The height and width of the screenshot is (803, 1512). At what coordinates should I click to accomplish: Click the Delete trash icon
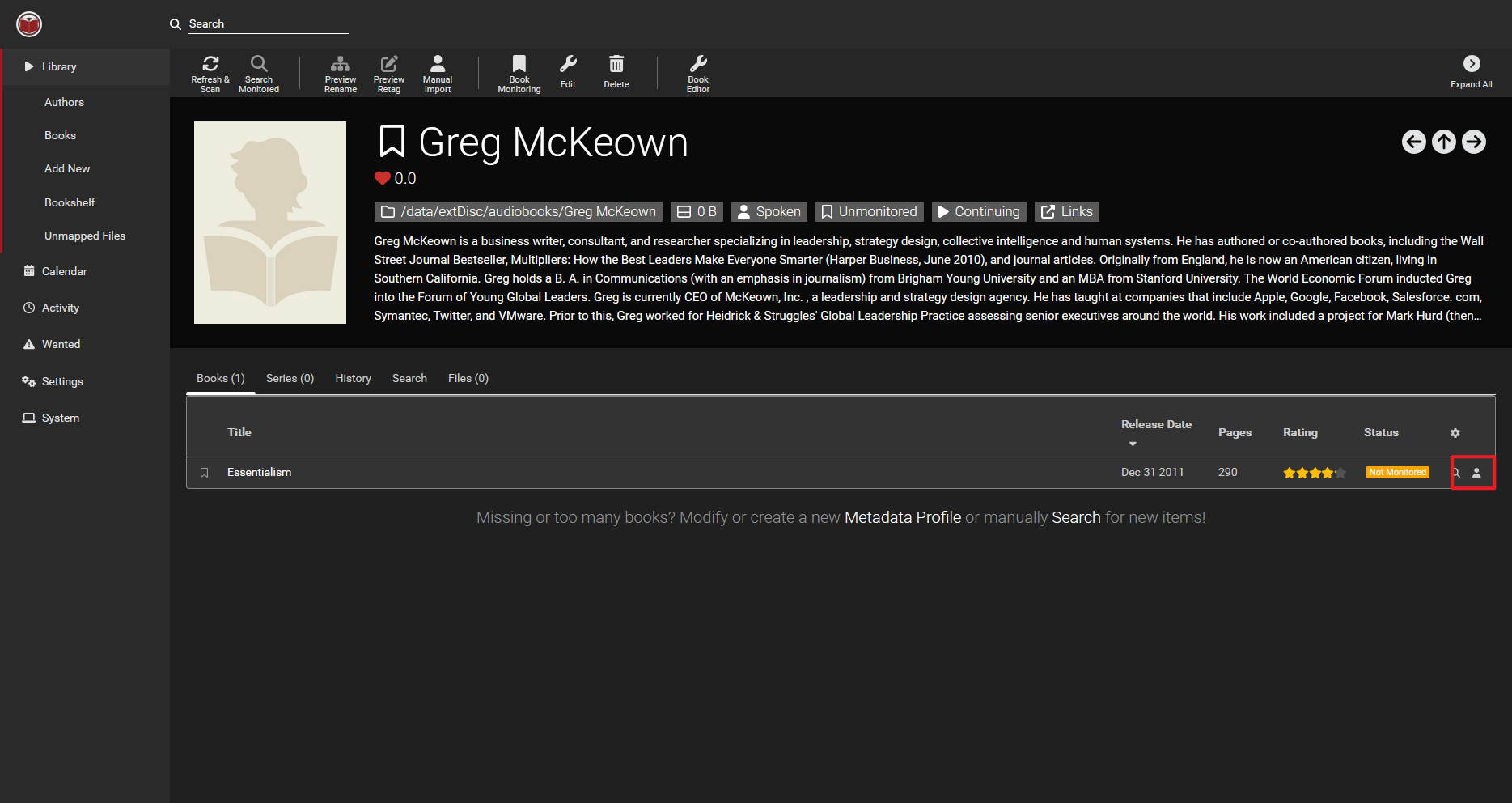point(616,65)
